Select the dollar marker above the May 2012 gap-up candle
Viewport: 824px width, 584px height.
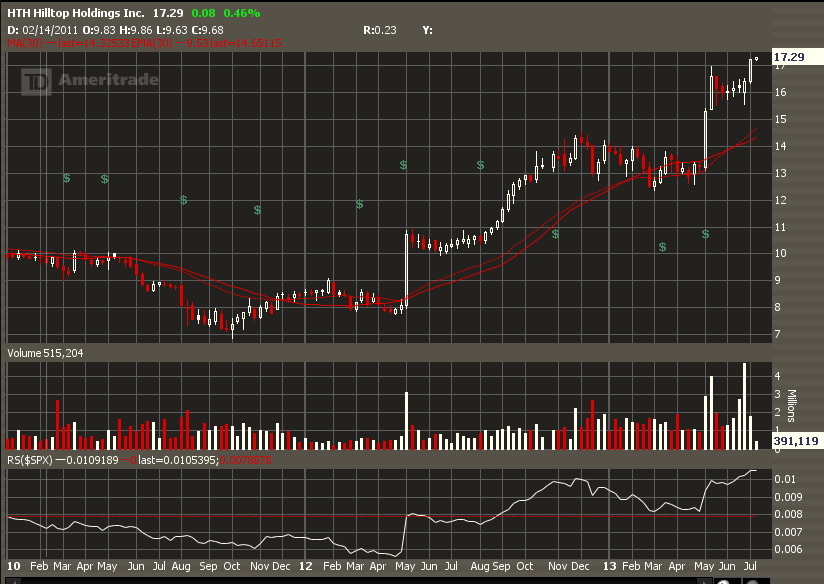[x=403, y=164]
